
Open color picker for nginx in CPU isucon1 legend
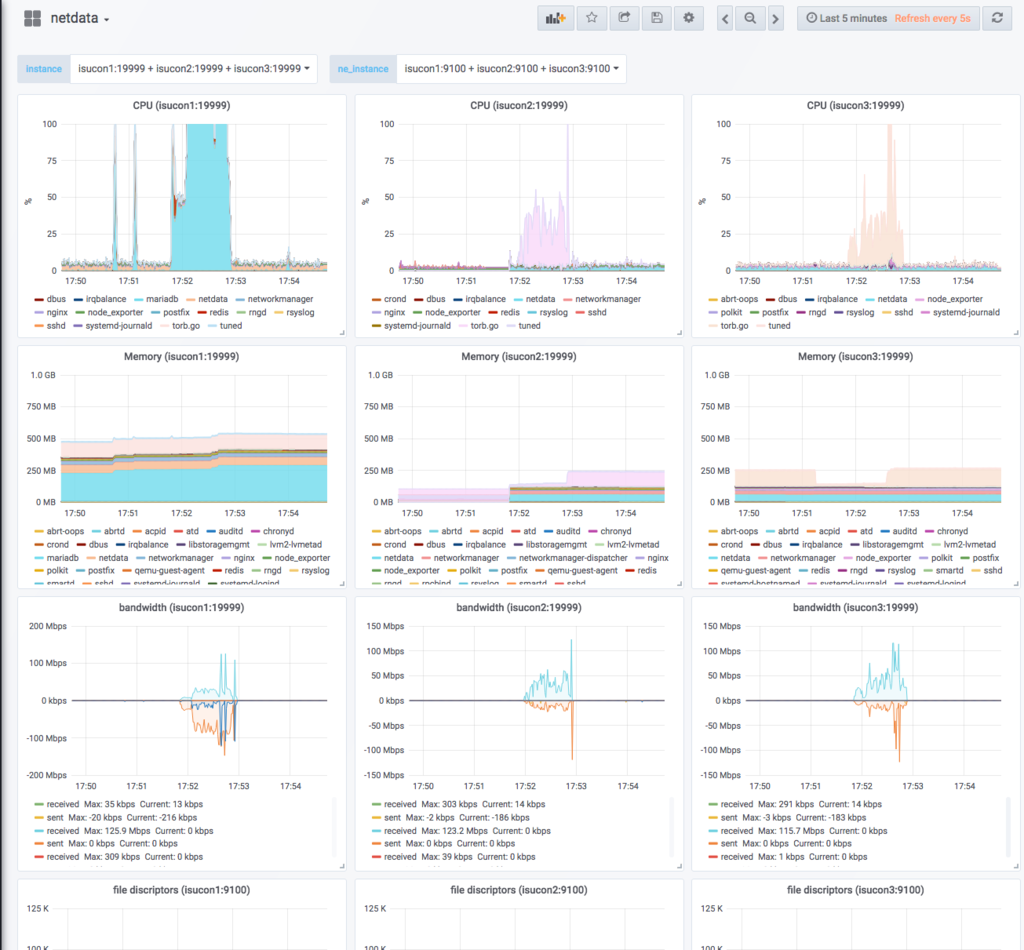click(39, 313)
